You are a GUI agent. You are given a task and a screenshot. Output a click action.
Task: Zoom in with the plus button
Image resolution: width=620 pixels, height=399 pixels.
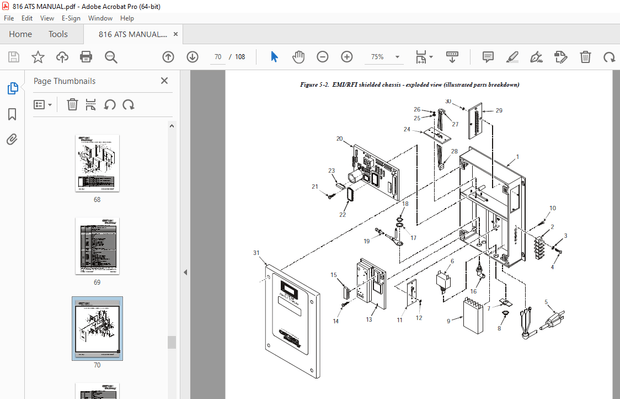coord(347,57)
